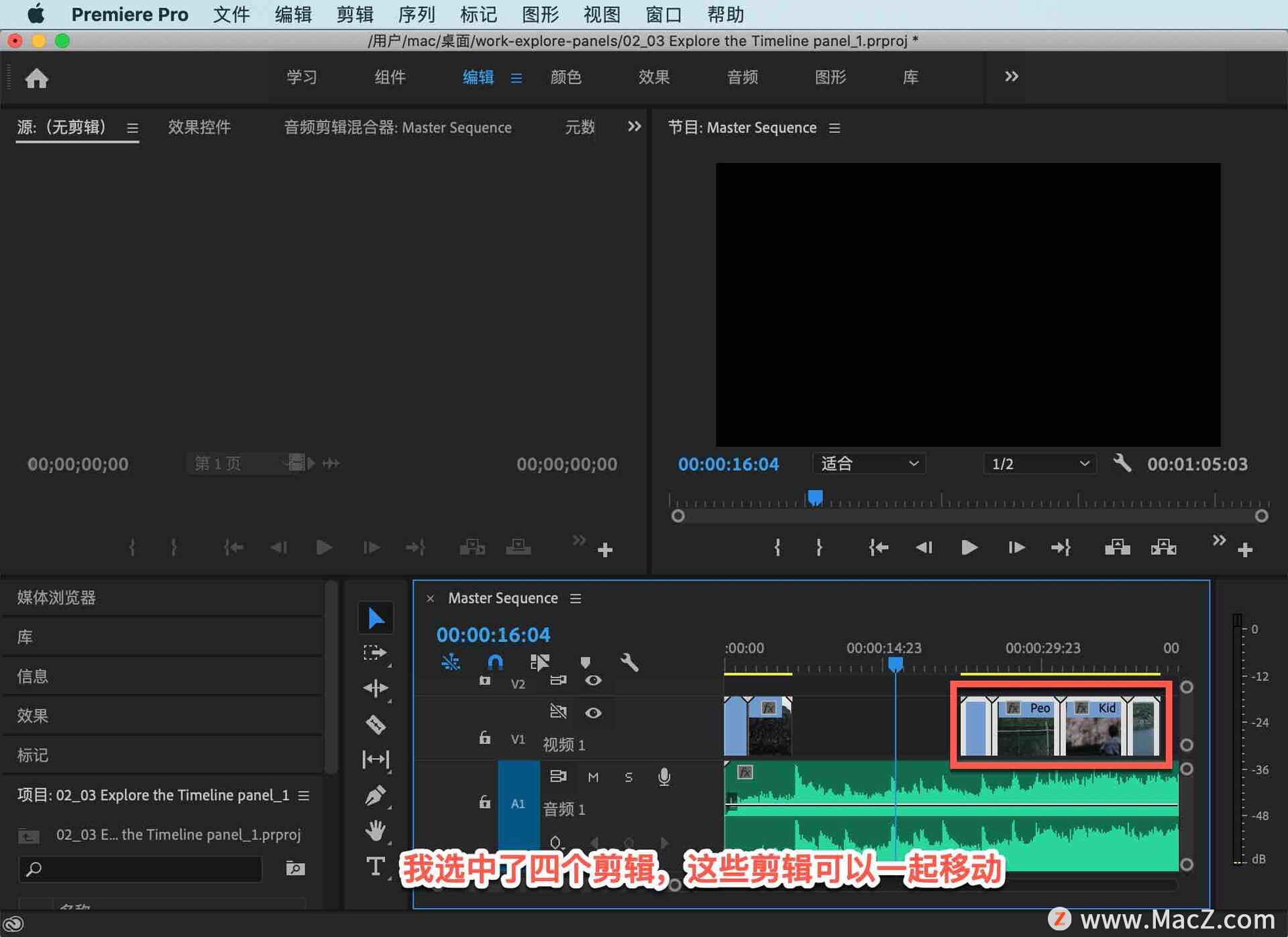The image size is (1288, 937).
Task: Click the Program monitor playhead marker
Action: click(x=814, y=497)
